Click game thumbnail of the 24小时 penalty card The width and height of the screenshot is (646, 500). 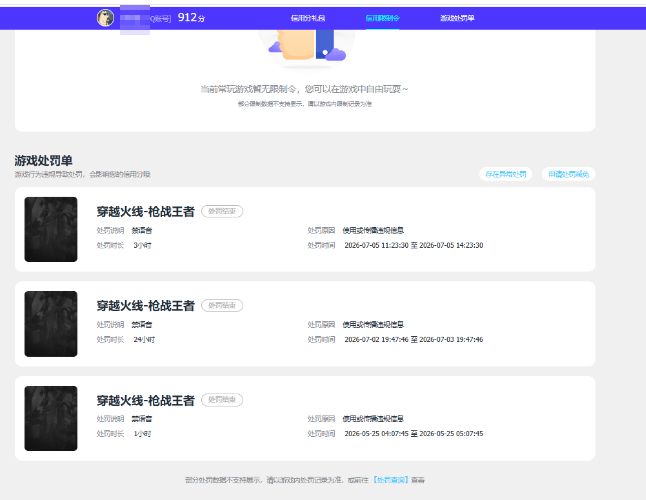point(51,324)
